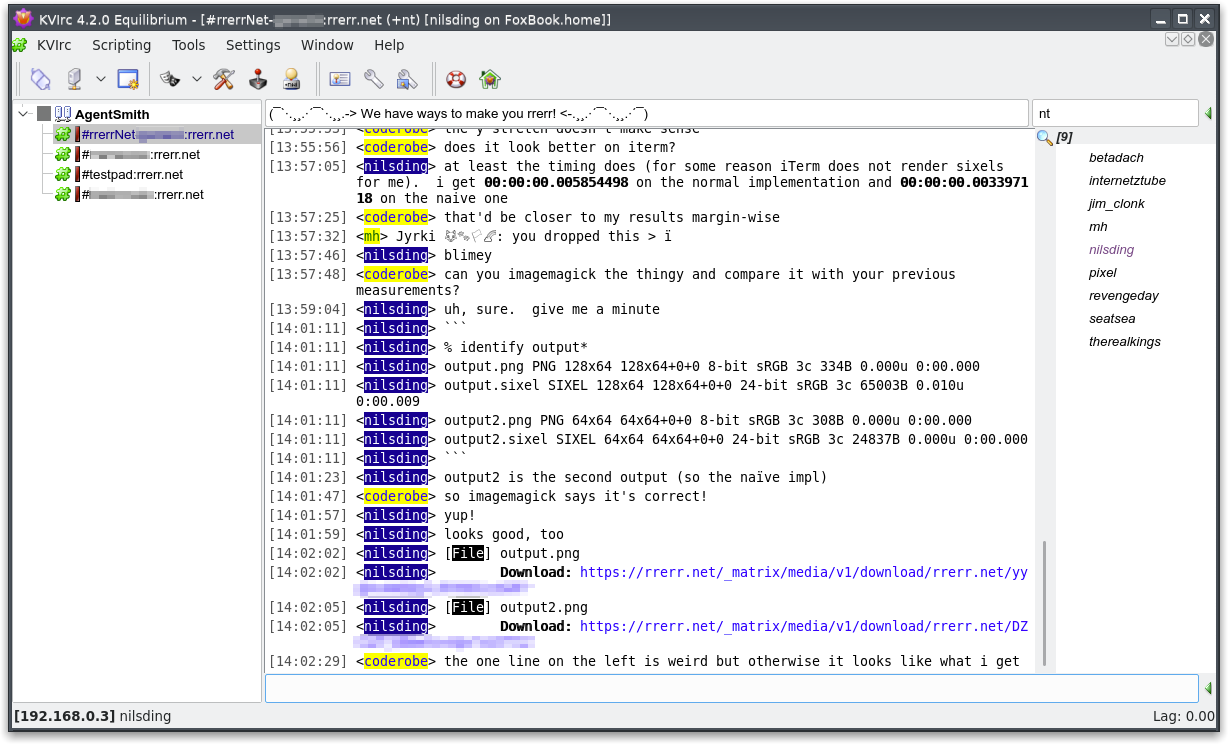Click the Away theatre masks icon

point(170,79)
